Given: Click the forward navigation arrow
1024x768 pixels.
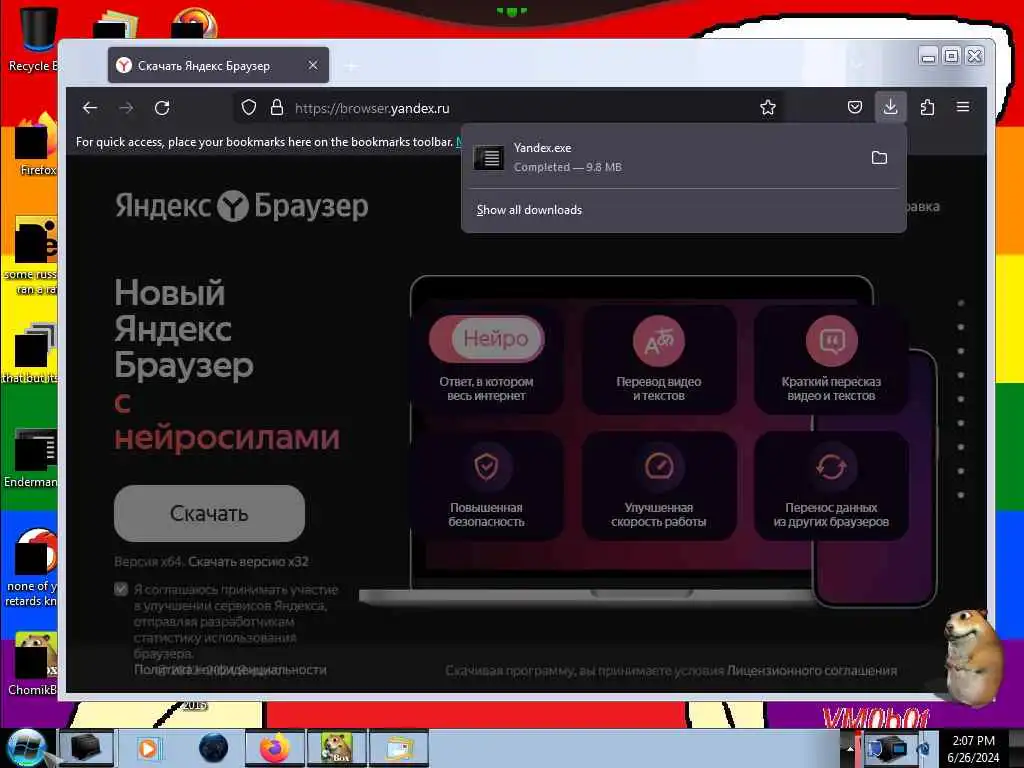Looking at the screenshot, I should point(126,108).
